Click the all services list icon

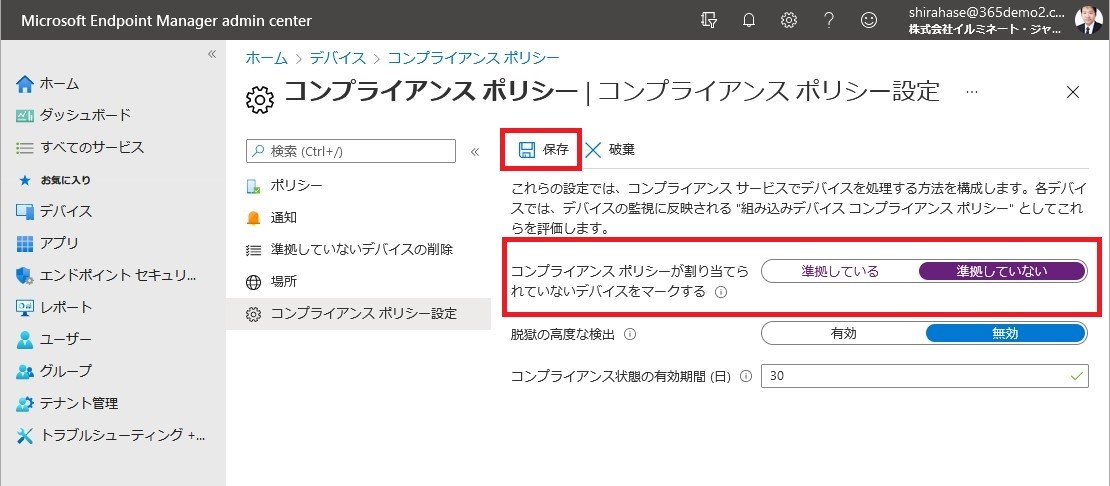(25, 149)
